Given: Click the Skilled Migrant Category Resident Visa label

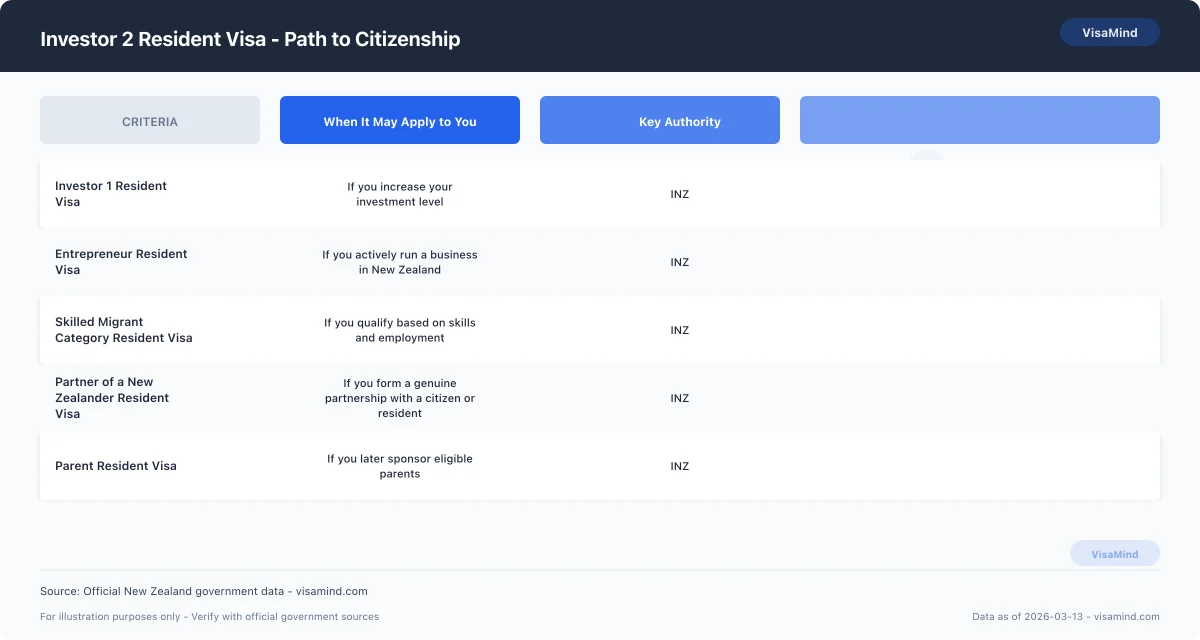Looking at the screenshot, I should (x=124, y=330).
